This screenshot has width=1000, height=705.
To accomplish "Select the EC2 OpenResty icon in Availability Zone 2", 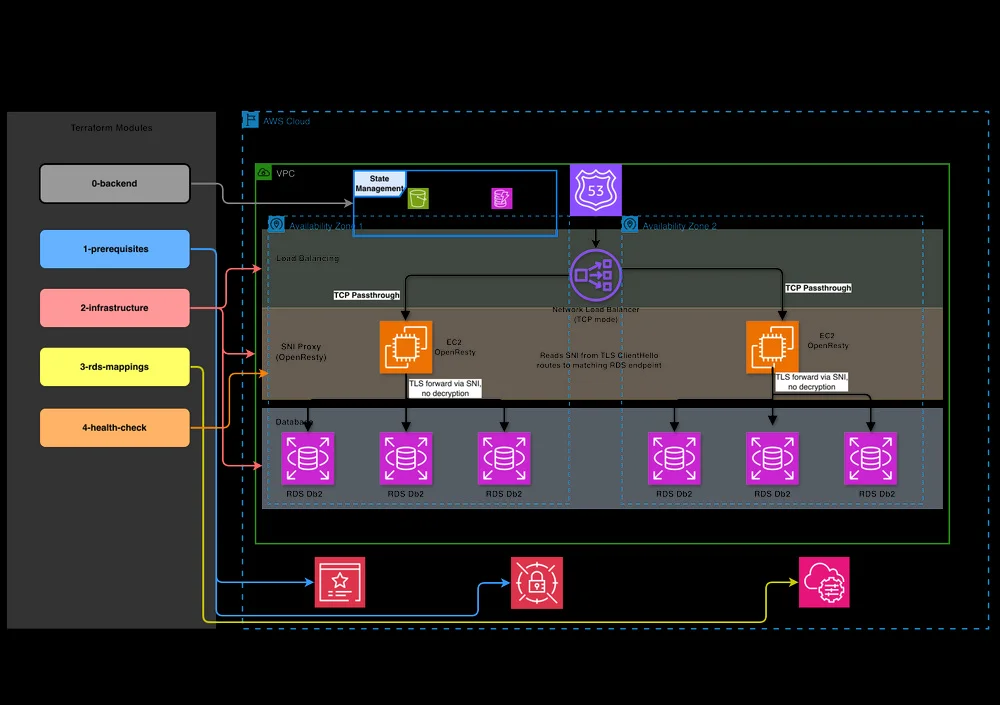I will coord(772,347).
